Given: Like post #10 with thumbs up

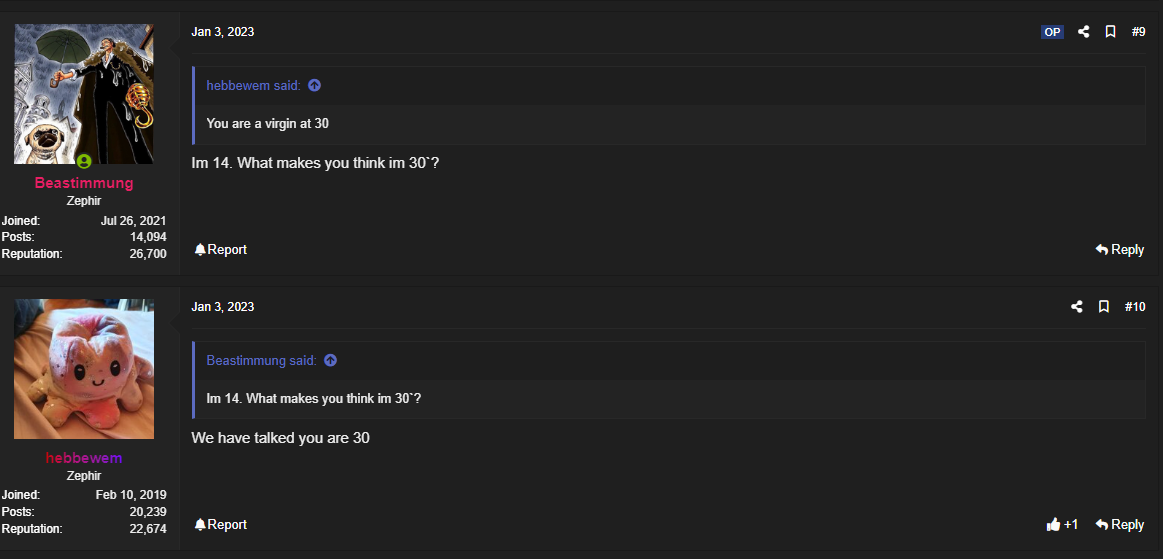Looking at the screenshot, I should [1061, 525].
